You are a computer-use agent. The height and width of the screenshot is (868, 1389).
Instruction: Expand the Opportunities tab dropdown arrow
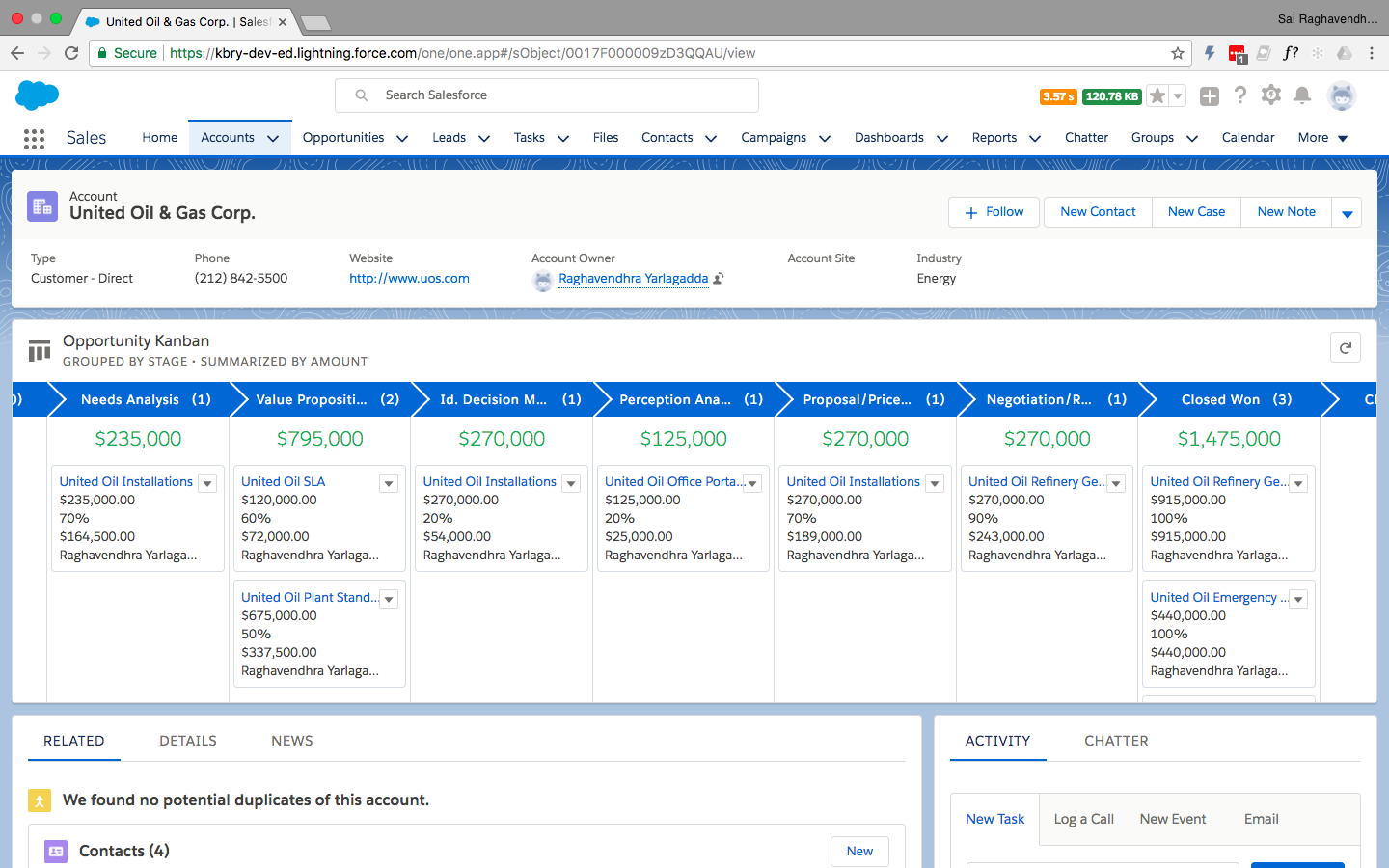(402, 139)
